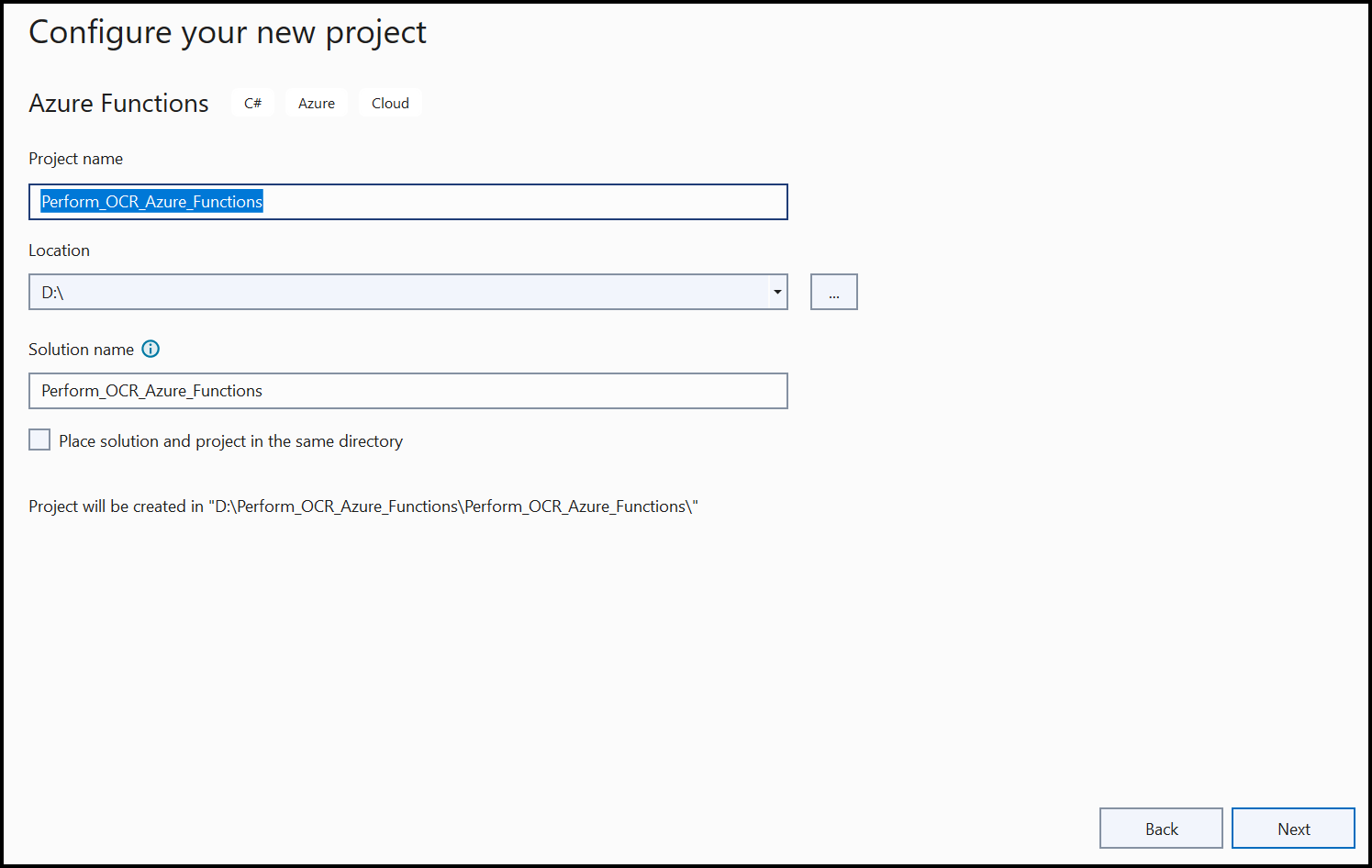Screen dimensions: 1372x868
Task: Click the Location label
Action: click(59, 250)
